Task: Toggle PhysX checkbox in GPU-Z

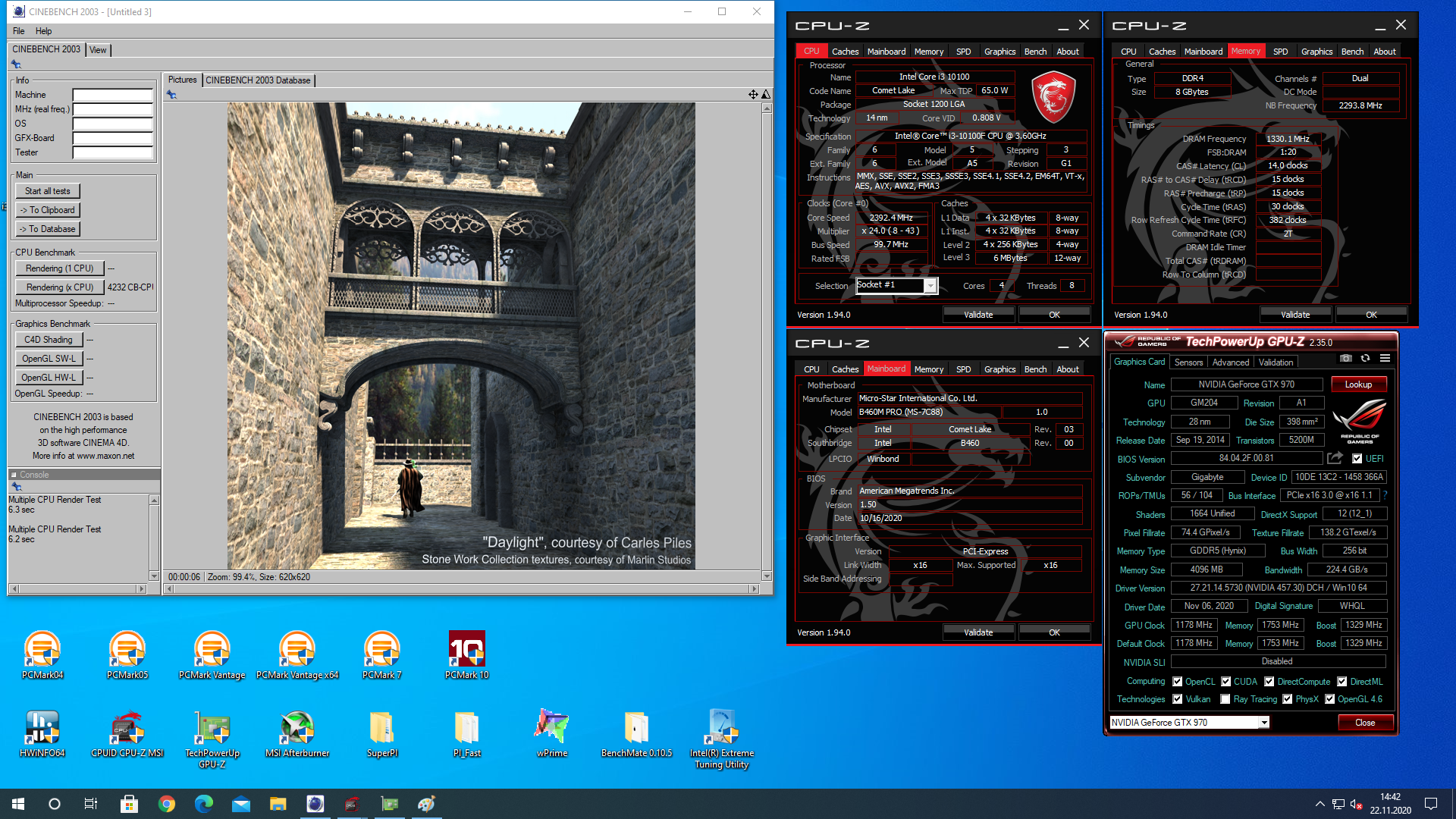Action: (x=1288, y=699)
